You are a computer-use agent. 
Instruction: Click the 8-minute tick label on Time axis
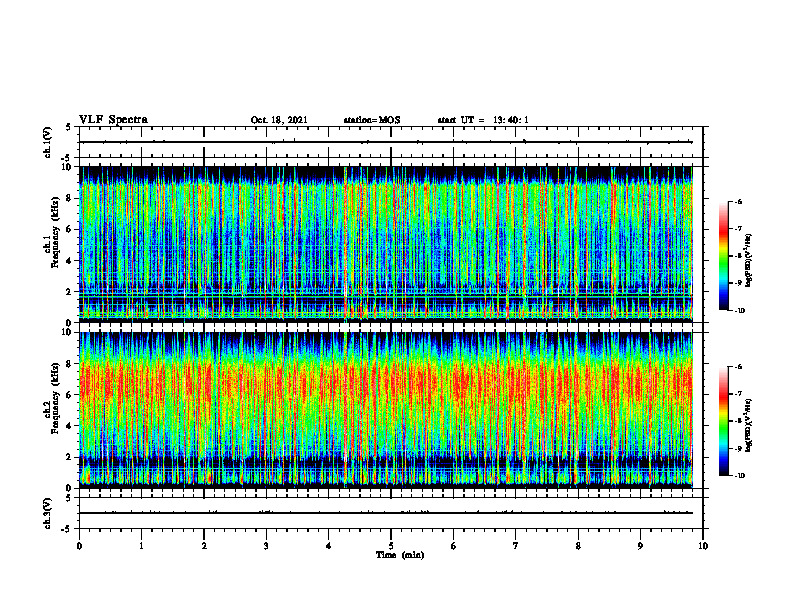[x=578, y=546]
